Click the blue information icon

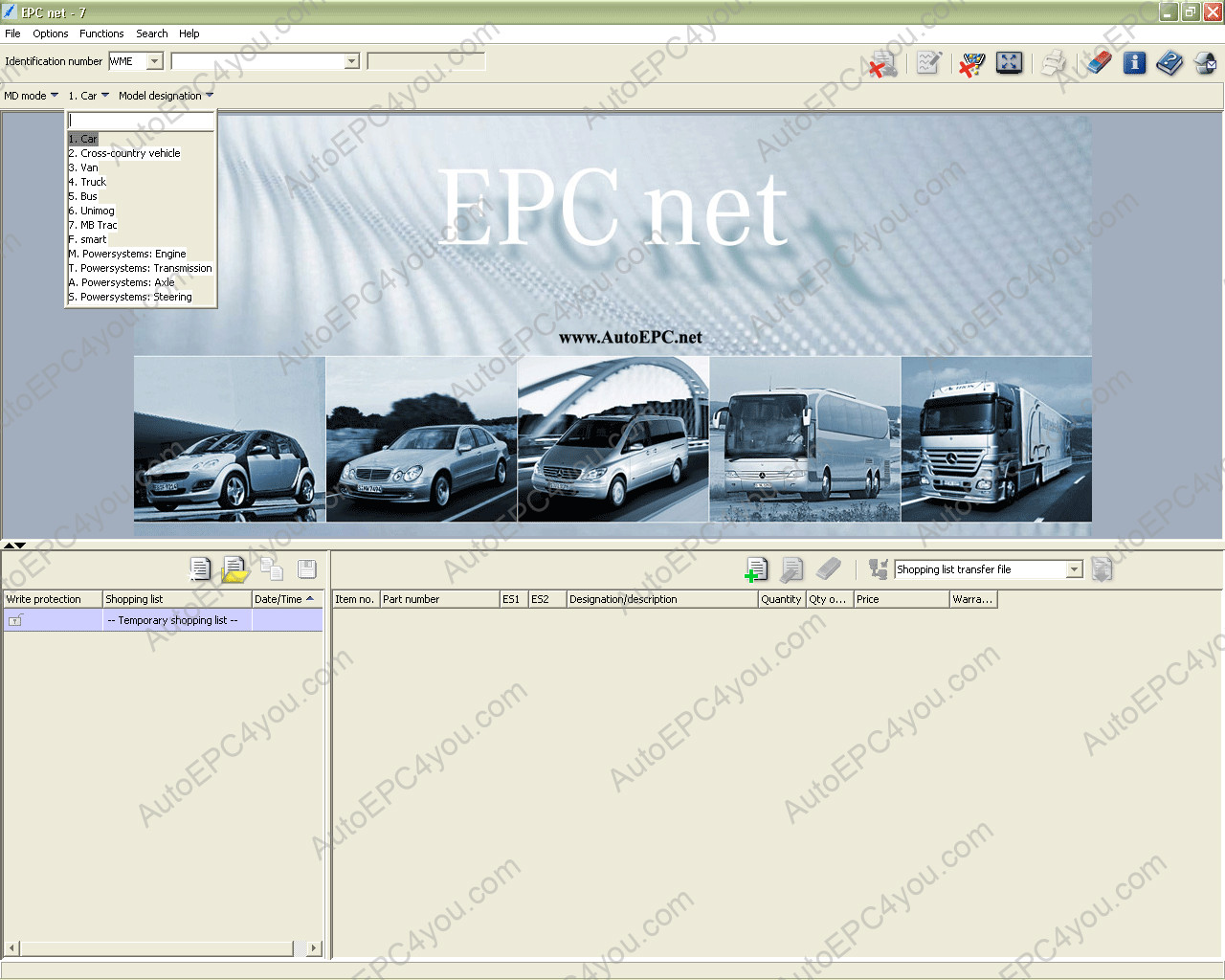pos(1134,63)
